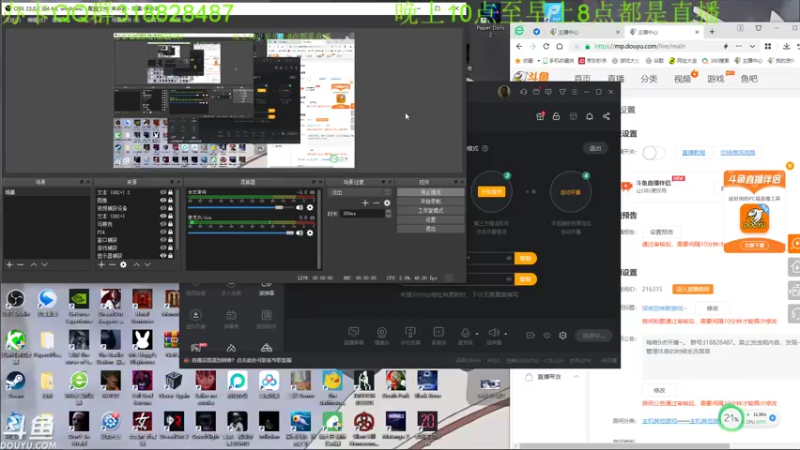Toggle lock of 马赛克 source
Screen dimensions: 800x450
[170, 224]
